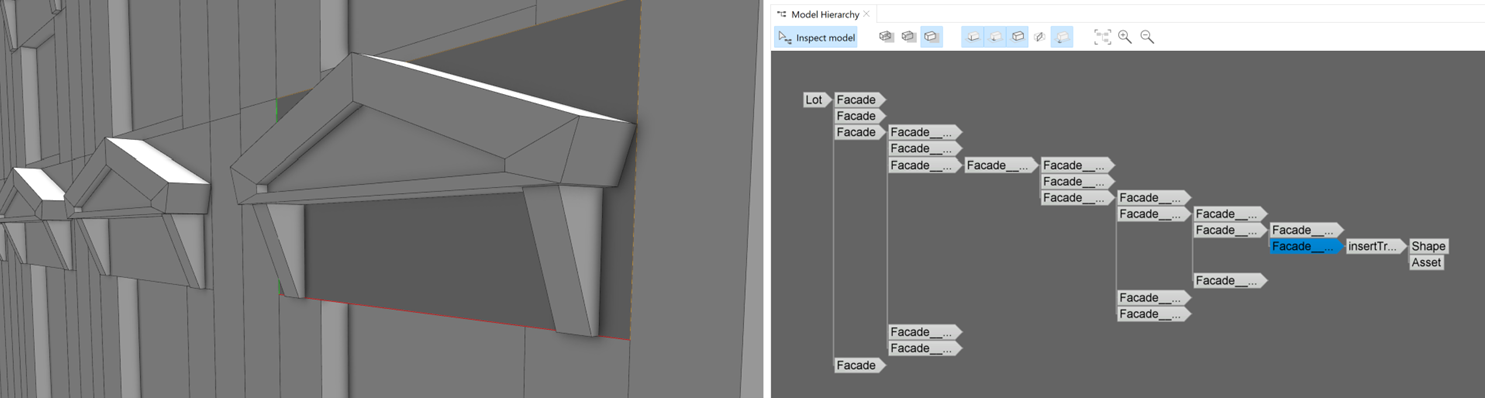1485x398 pixels.
Task: Toggle last highlighted shape icon before frame icon
Action: coord(1062,37)
